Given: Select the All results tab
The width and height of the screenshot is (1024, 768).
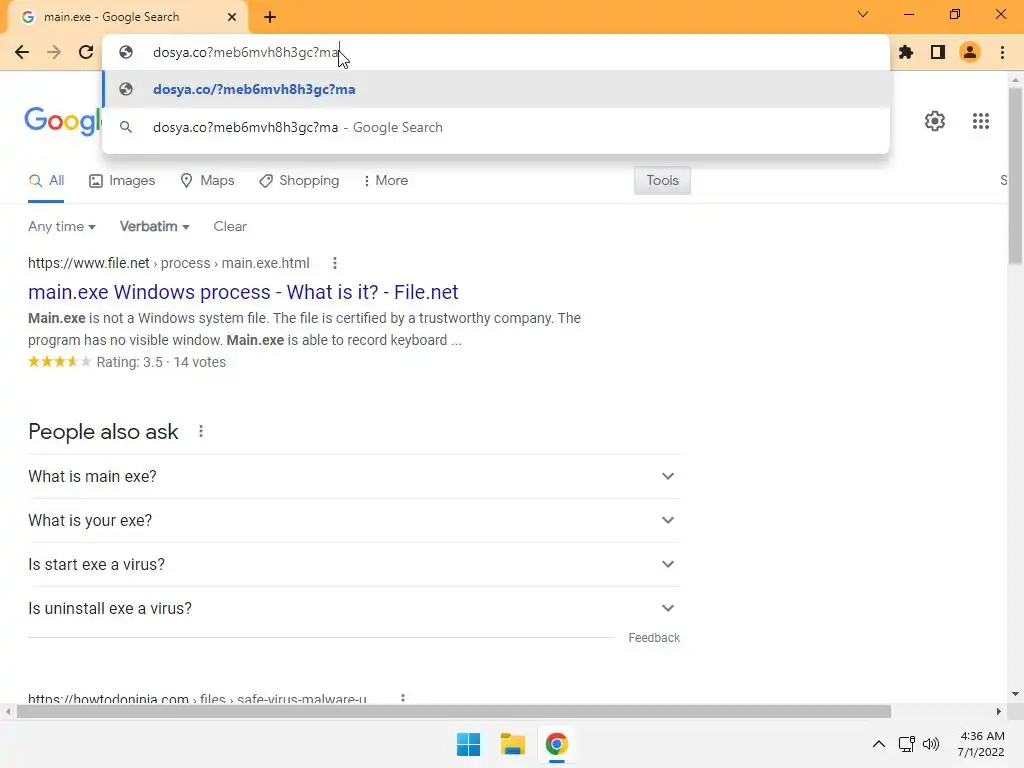Looking at the screenshot, I should click(x=46, y=181).
